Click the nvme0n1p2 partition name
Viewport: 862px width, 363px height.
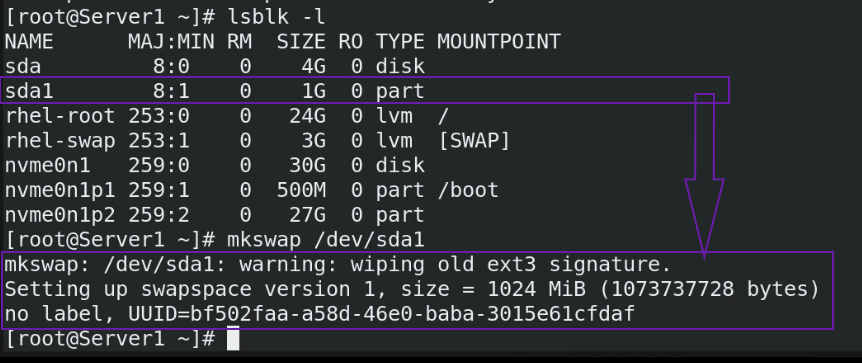click(x=60, y=214)
